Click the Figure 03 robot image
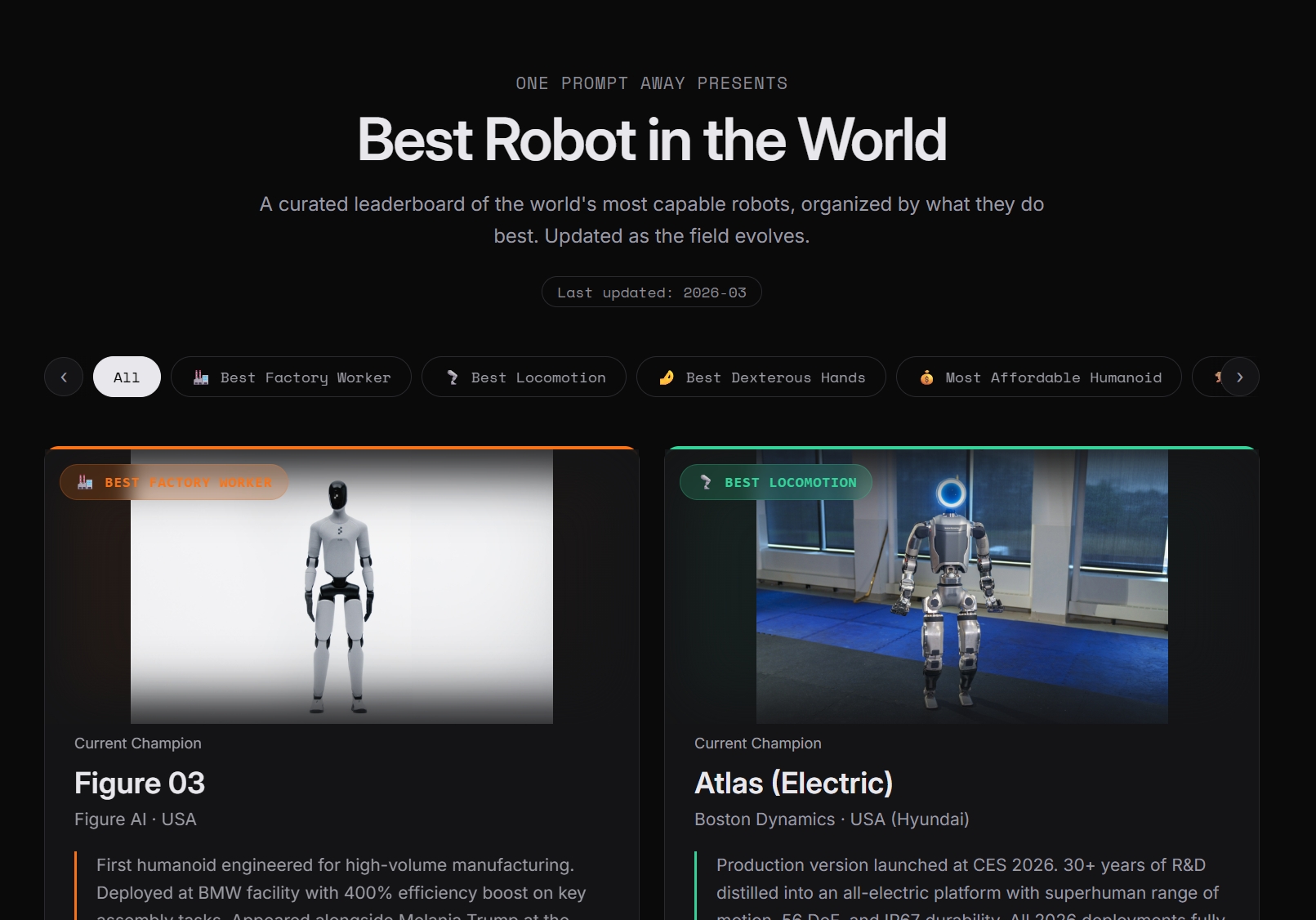This screenshot has height=920, width=1316. (x=341, y=587)
